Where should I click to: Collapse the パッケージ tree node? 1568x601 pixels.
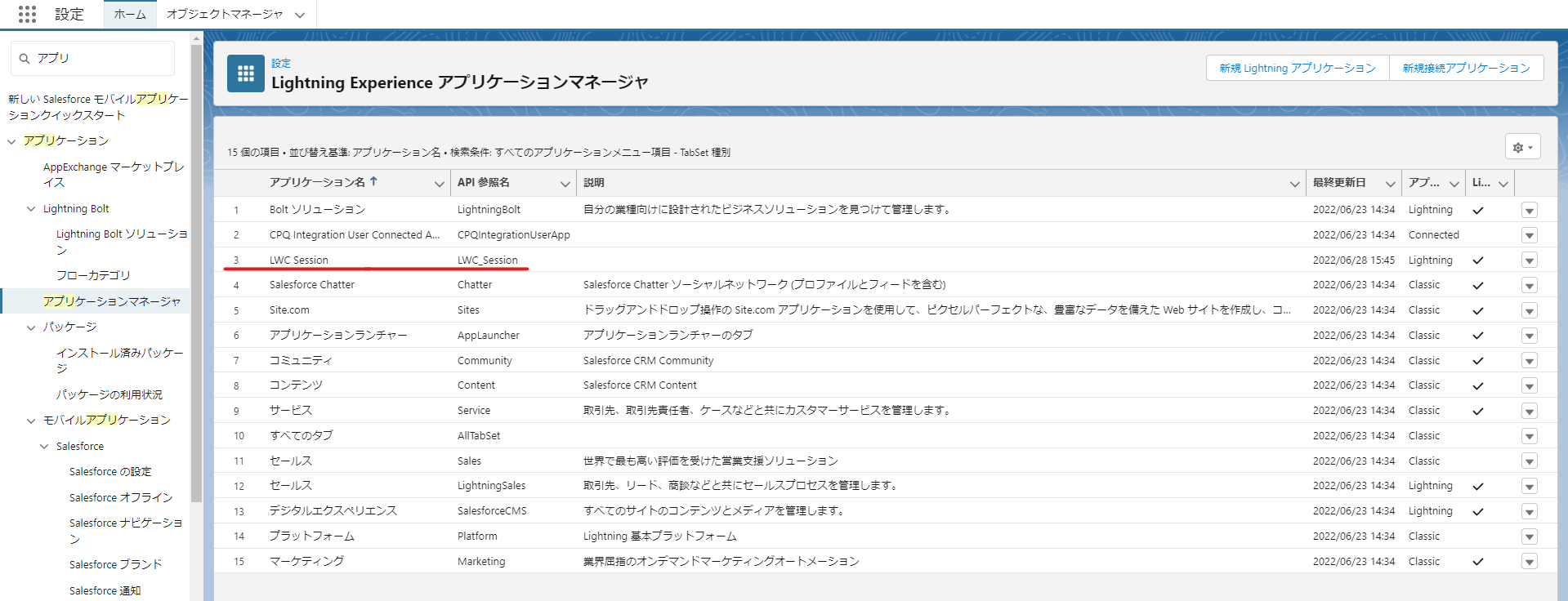(x=31, y=327)
